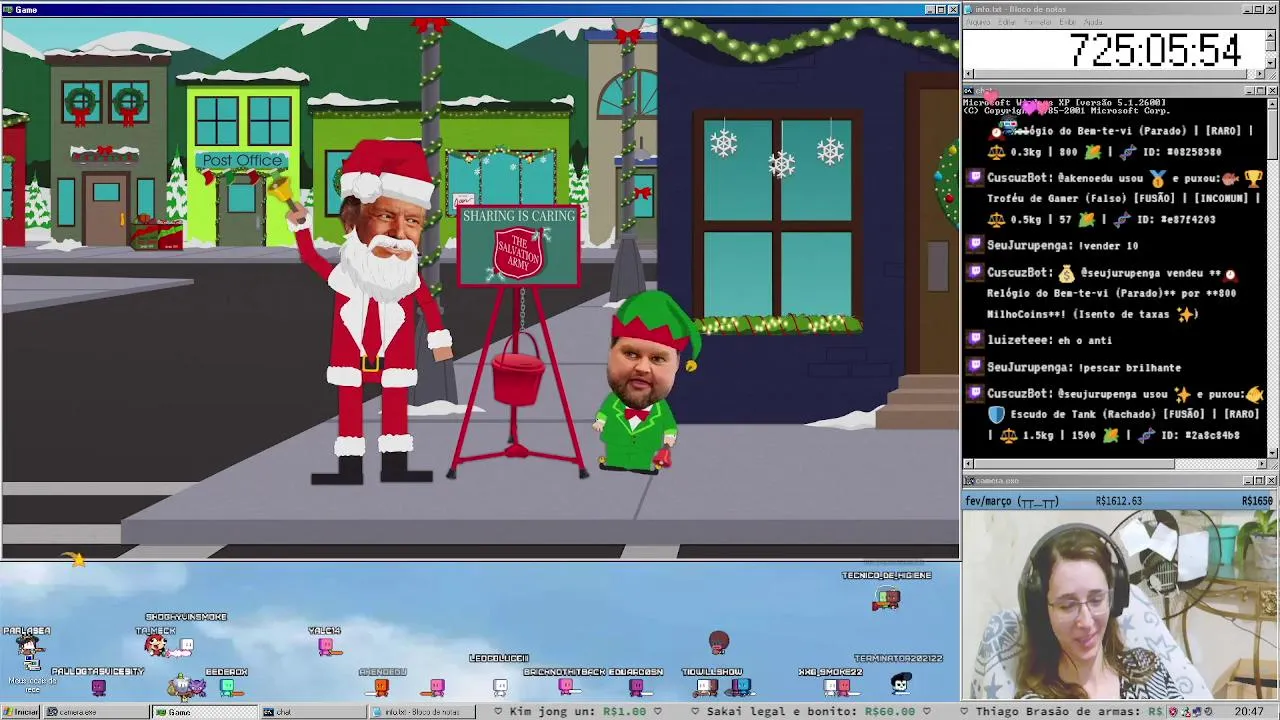Click the AKENOEDU orange avatar

tap(381, 687)
